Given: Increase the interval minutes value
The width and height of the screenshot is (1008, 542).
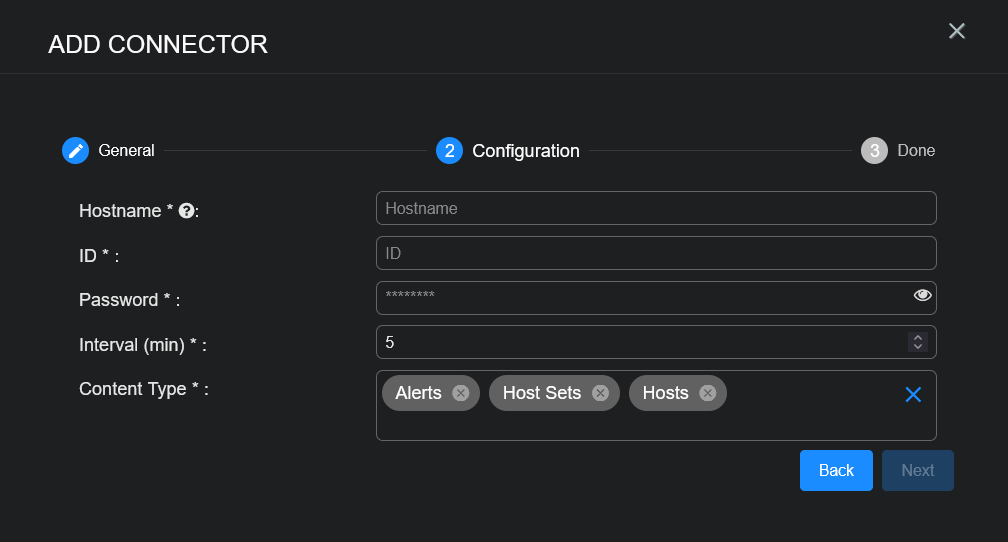Looking at the screenshot, I should tap(917, 337).
